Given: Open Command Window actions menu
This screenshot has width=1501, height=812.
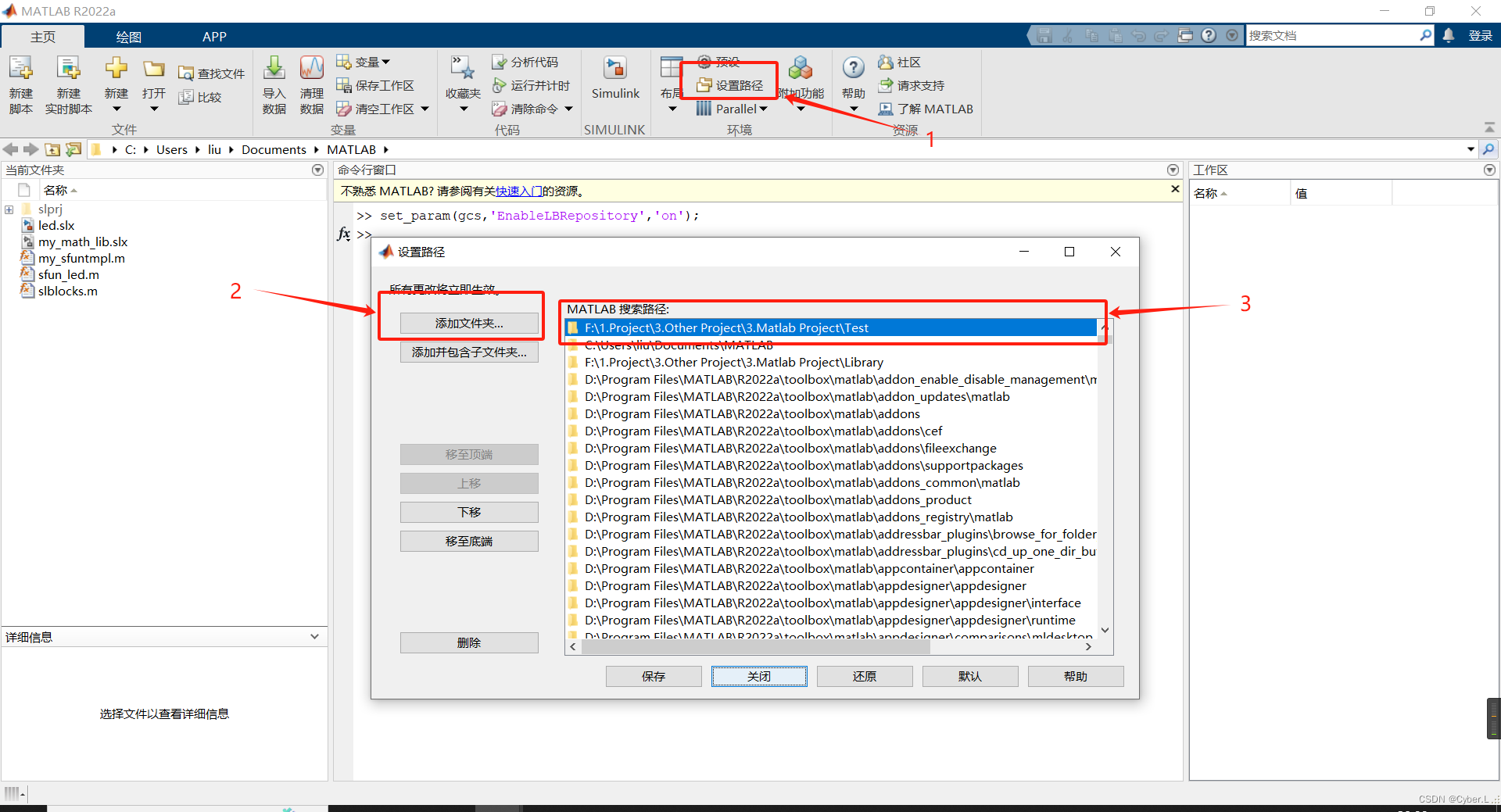Looking at the screenshot, I should pyautogui.click(x=1173, y=170).
